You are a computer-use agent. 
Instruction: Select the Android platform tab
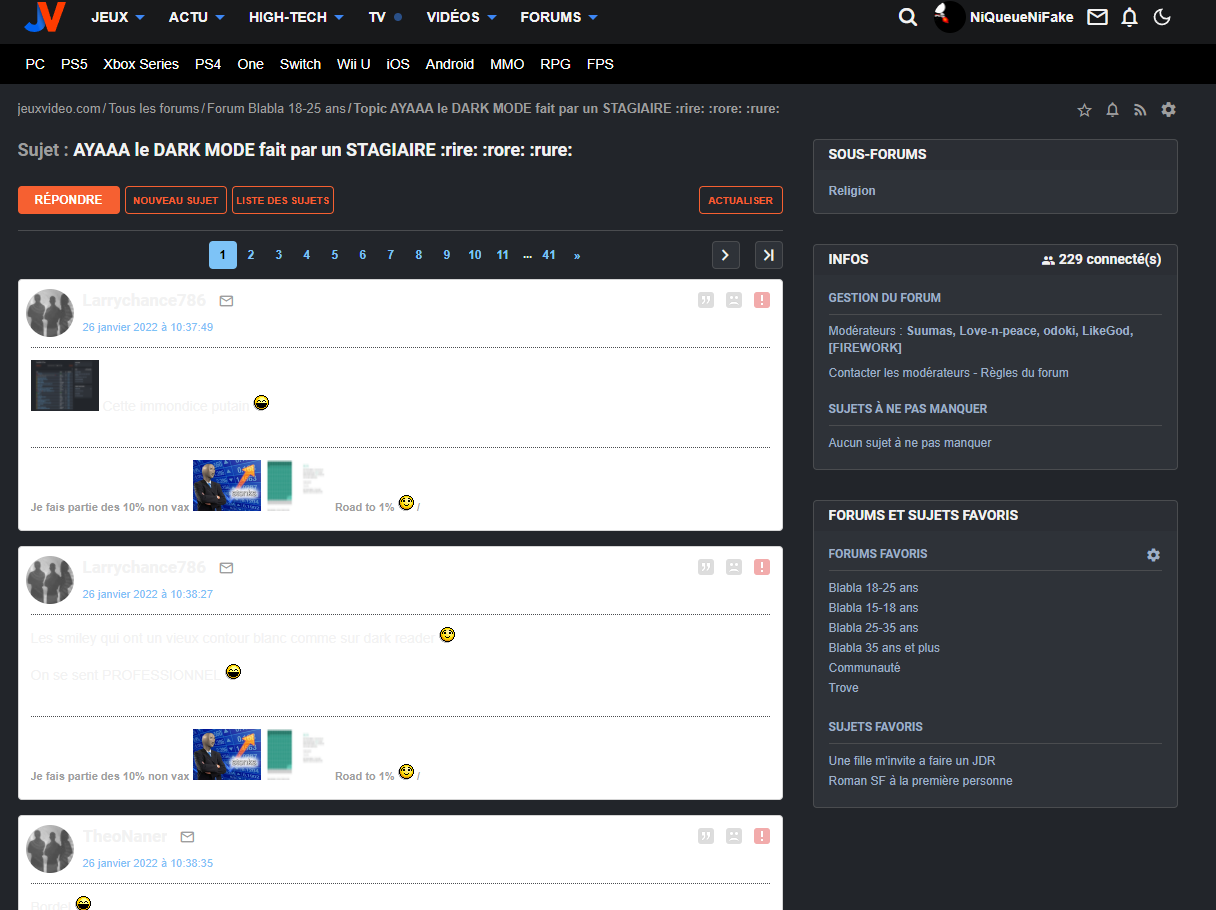point(450,64)
